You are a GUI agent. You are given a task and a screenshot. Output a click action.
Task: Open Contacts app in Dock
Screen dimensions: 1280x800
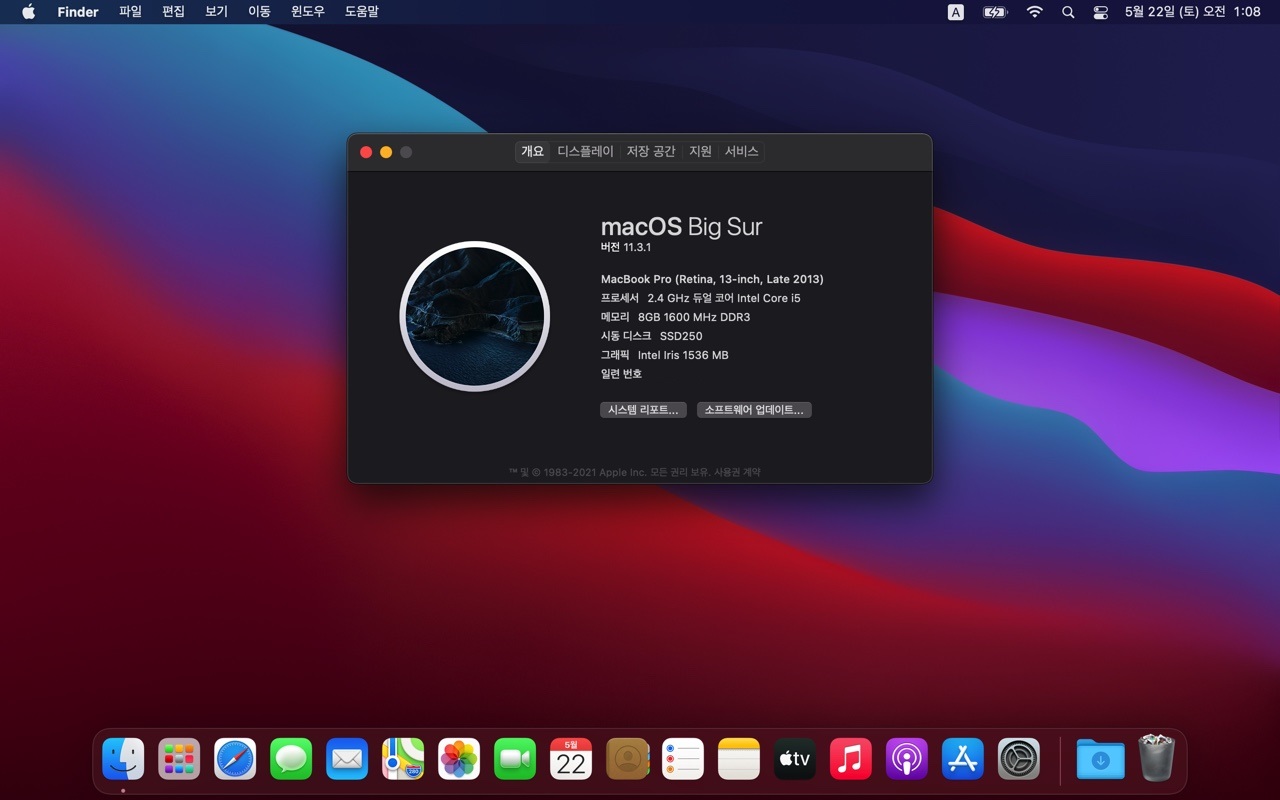pos(627,759)
